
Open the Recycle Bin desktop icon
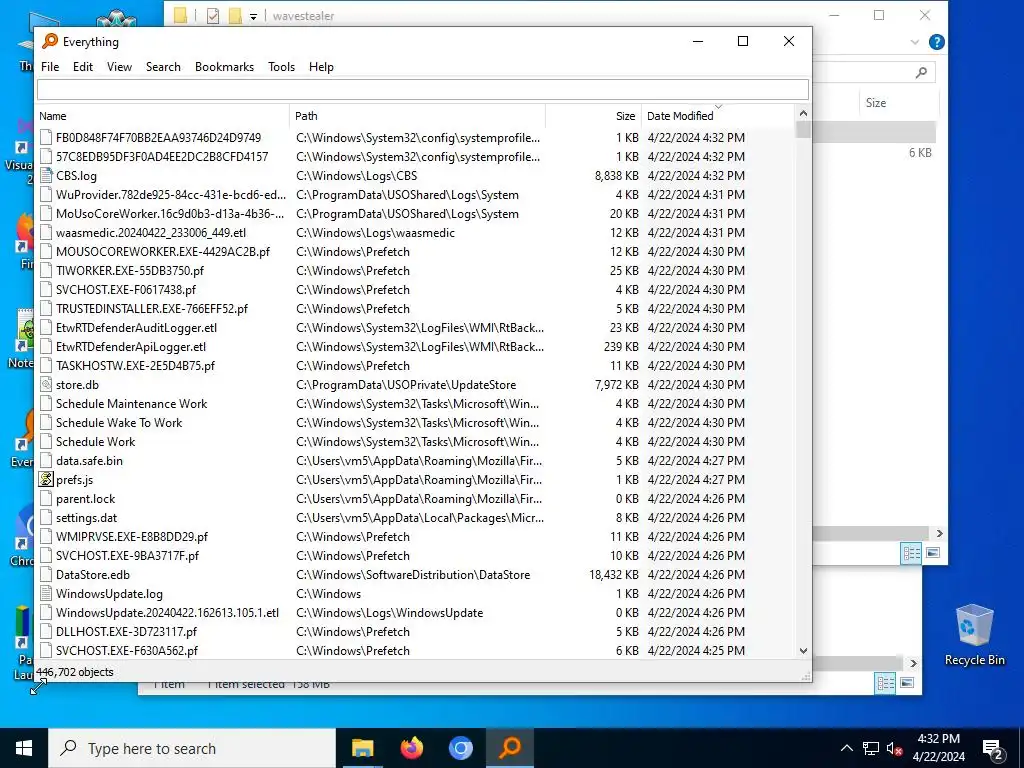point(974,634)
